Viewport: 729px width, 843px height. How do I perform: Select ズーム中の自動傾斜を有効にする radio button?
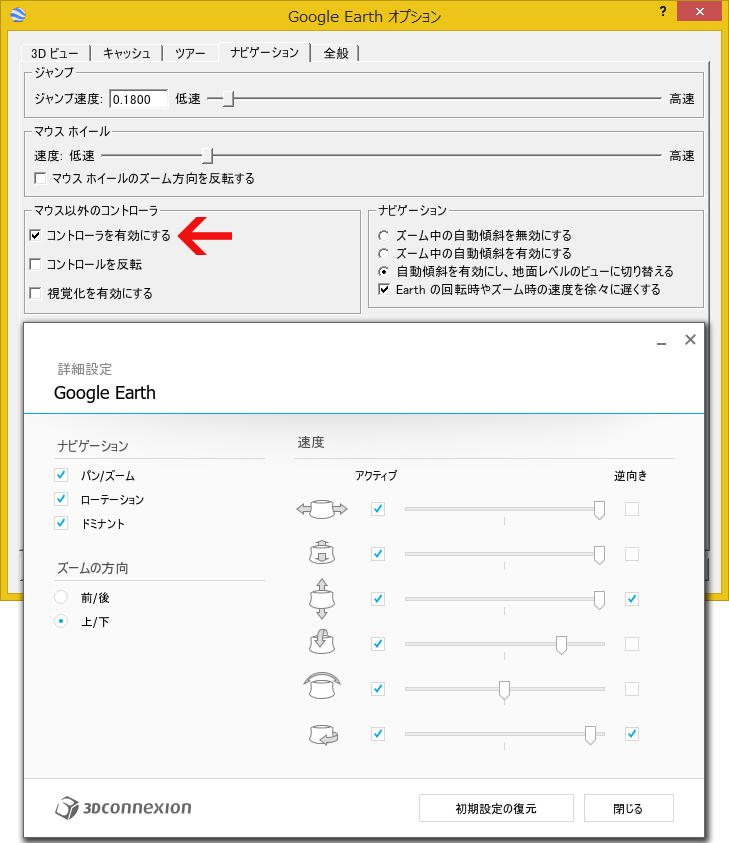tap(383, 253)
